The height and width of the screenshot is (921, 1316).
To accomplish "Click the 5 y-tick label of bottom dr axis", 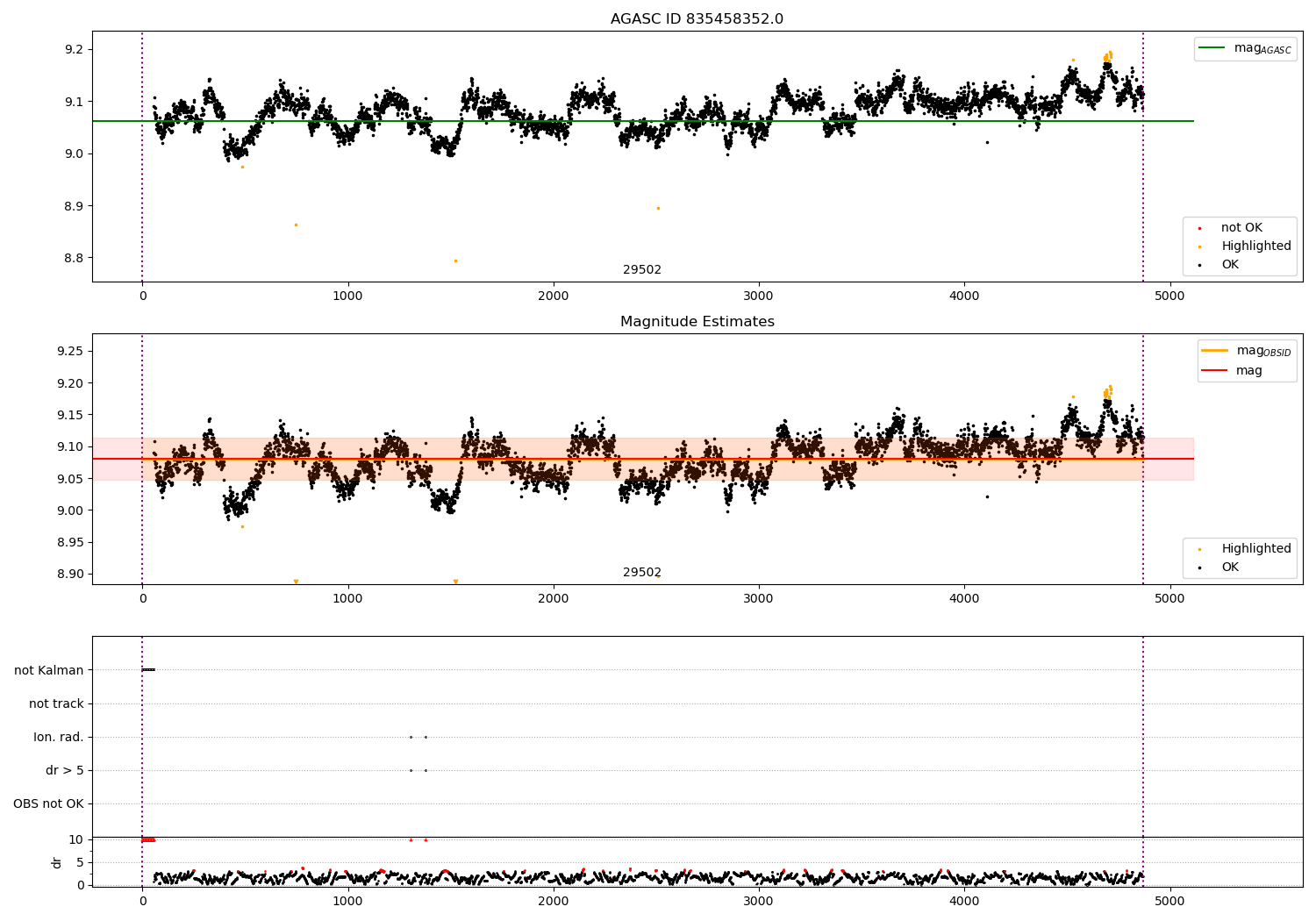I will click(81, 862).
